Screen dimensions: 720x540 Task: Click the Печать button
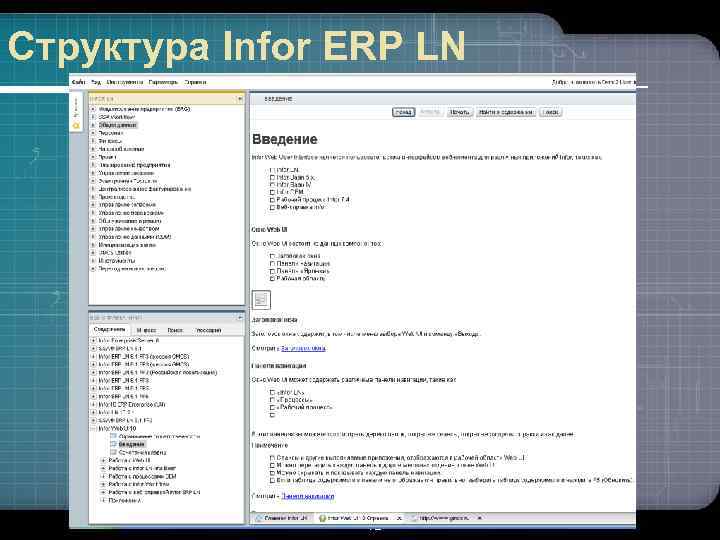coord(459,112)
